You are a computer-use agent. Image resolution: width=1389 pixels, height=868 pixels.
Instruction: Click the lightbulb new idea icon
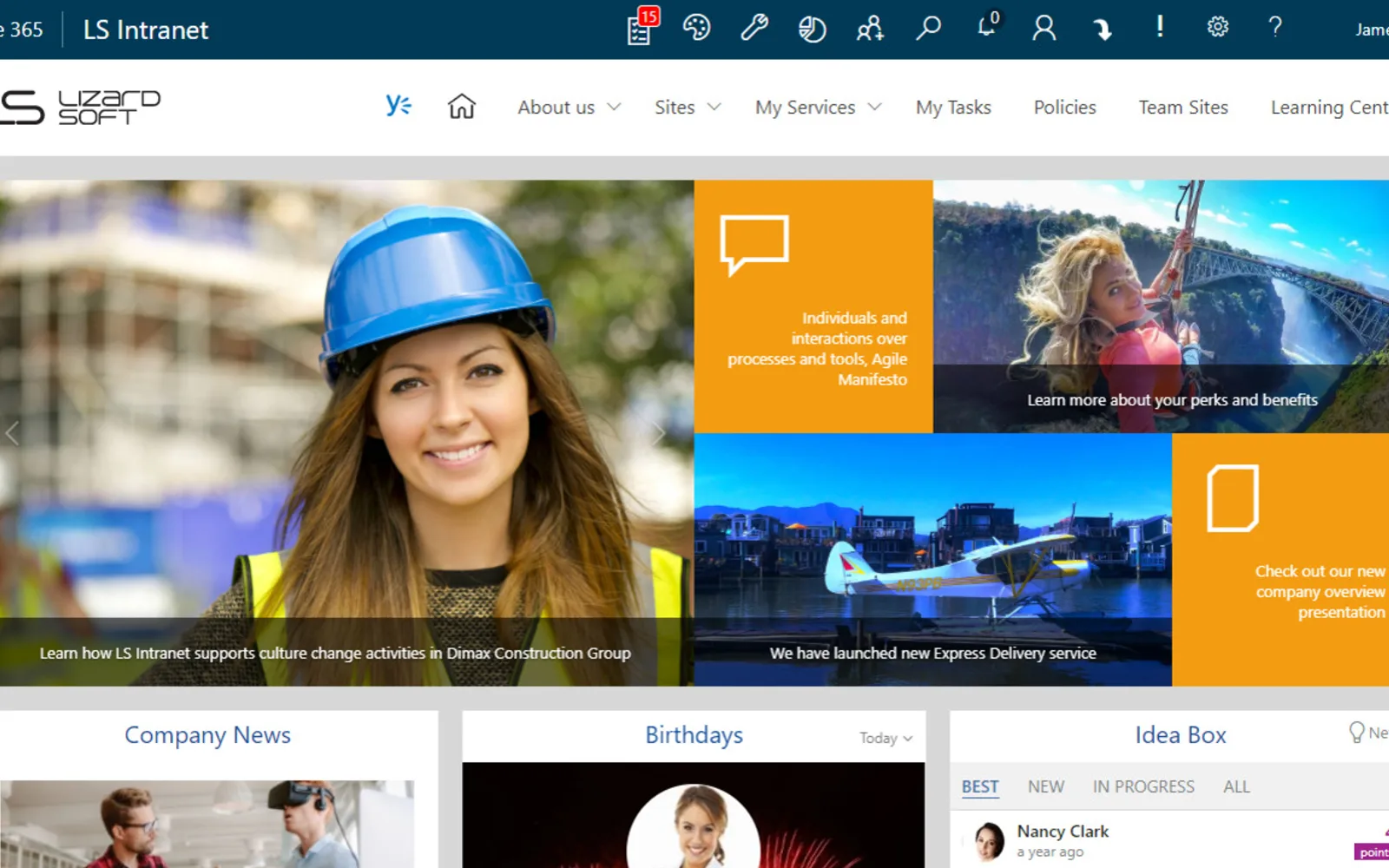point(1357,733)
